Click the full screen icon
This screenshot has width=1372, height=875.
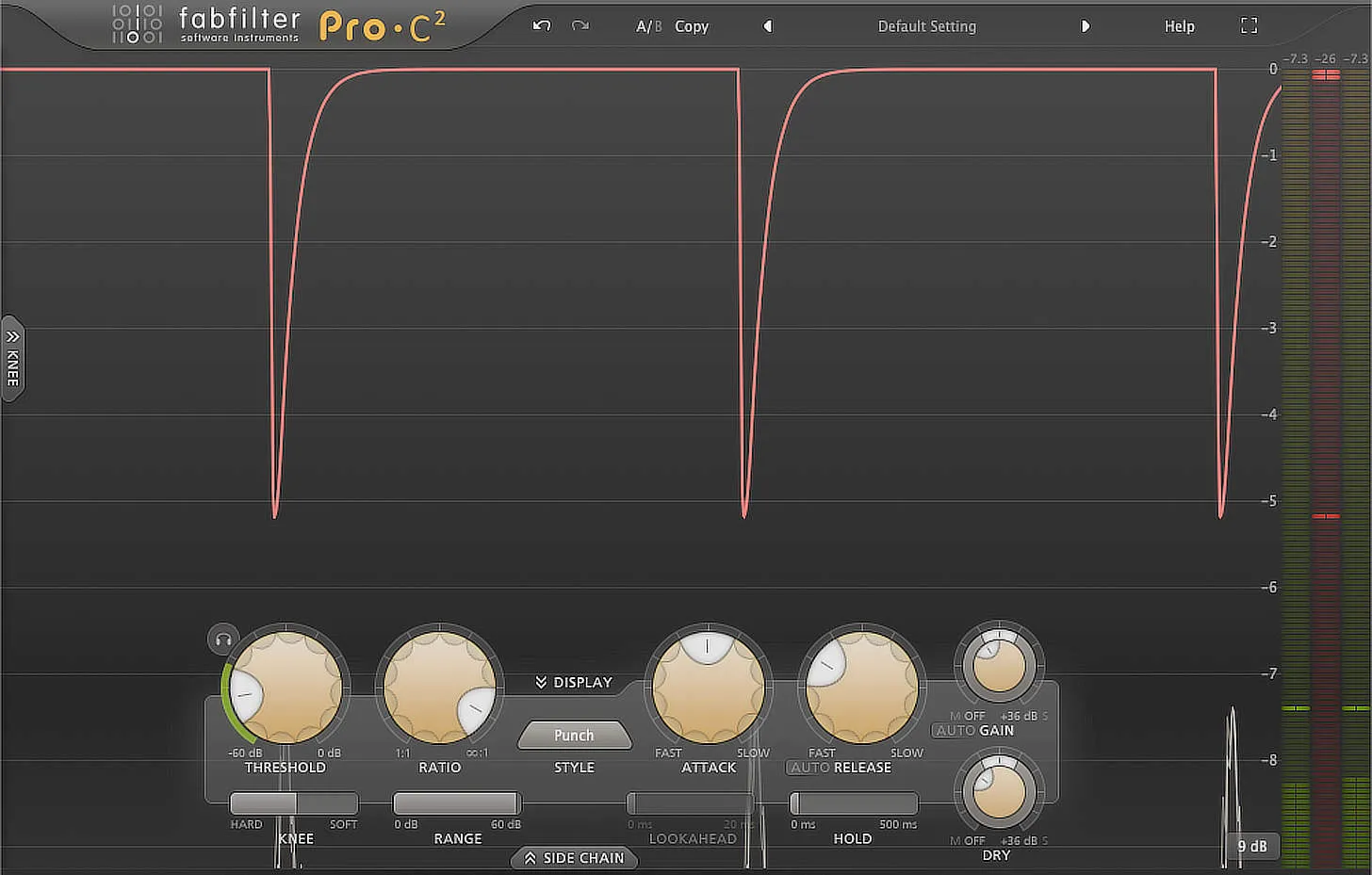[1249, 25]
